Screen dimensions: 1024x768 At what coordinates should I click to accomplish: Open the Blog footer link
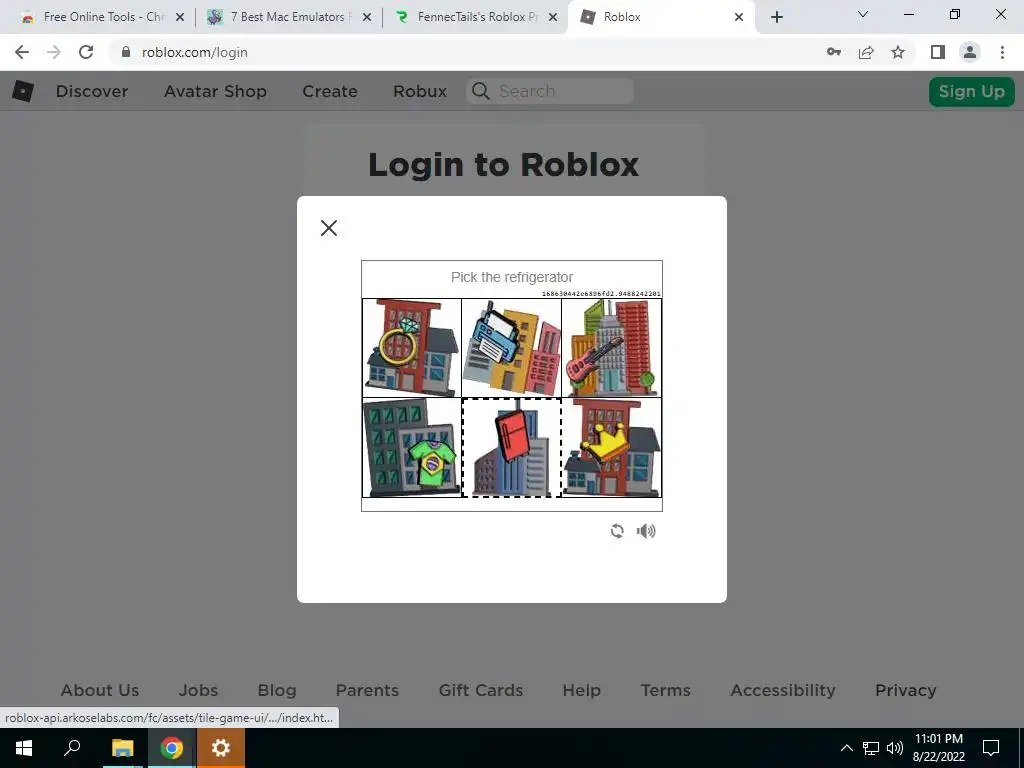click(277, 690)
